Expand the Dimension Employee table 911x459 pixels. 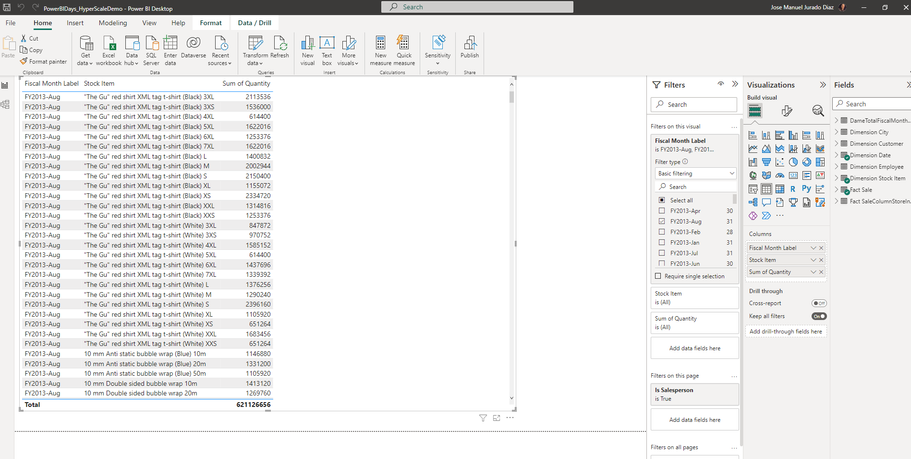click(837, 167)
